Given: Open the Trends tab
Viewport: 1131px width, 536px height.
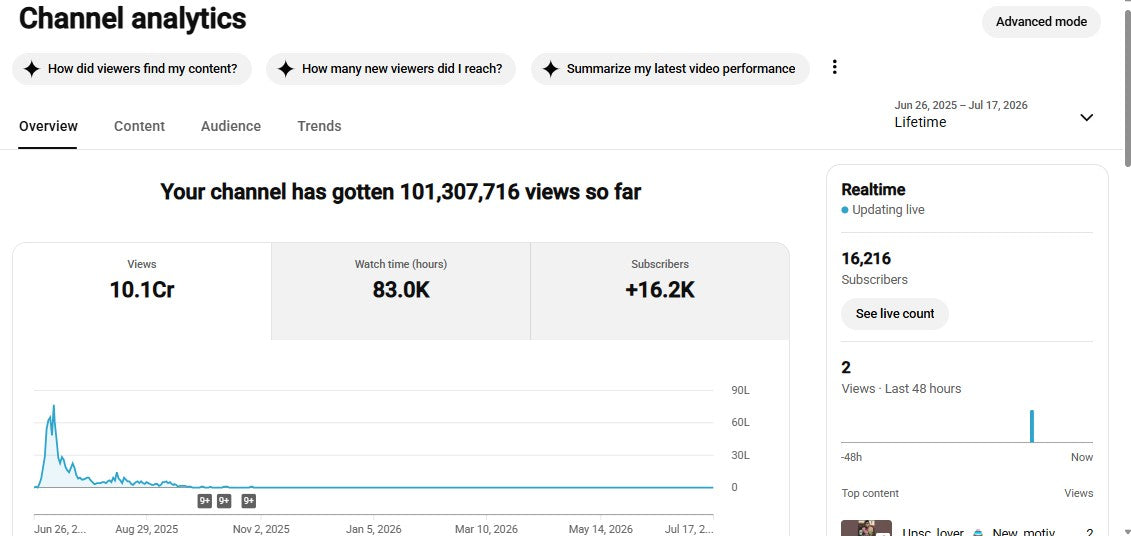Looking at the screenshot, I should coord(319,126).
